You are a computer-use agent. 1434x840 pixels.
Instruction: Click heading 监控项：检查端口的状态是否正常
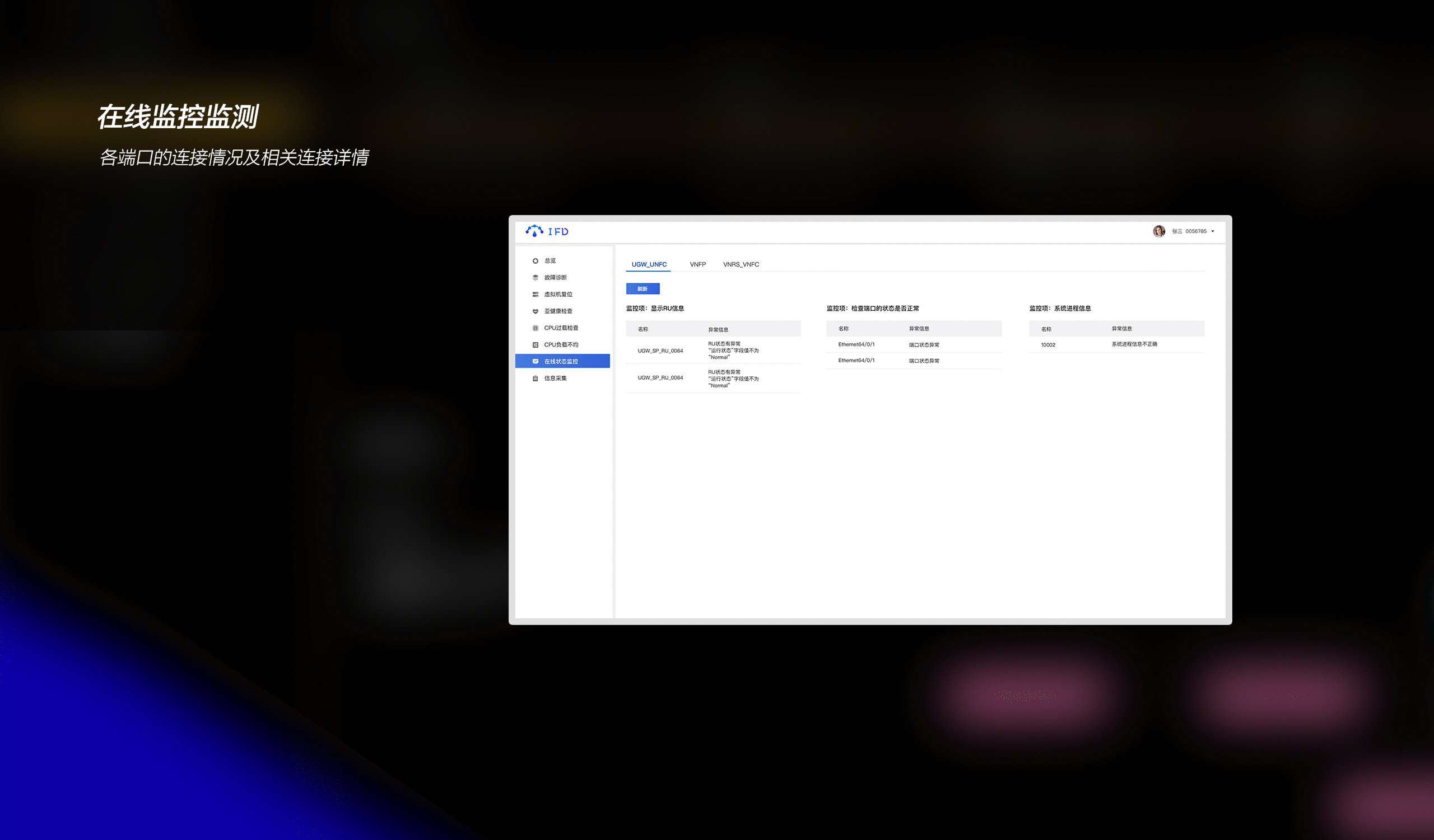[872, 308]
